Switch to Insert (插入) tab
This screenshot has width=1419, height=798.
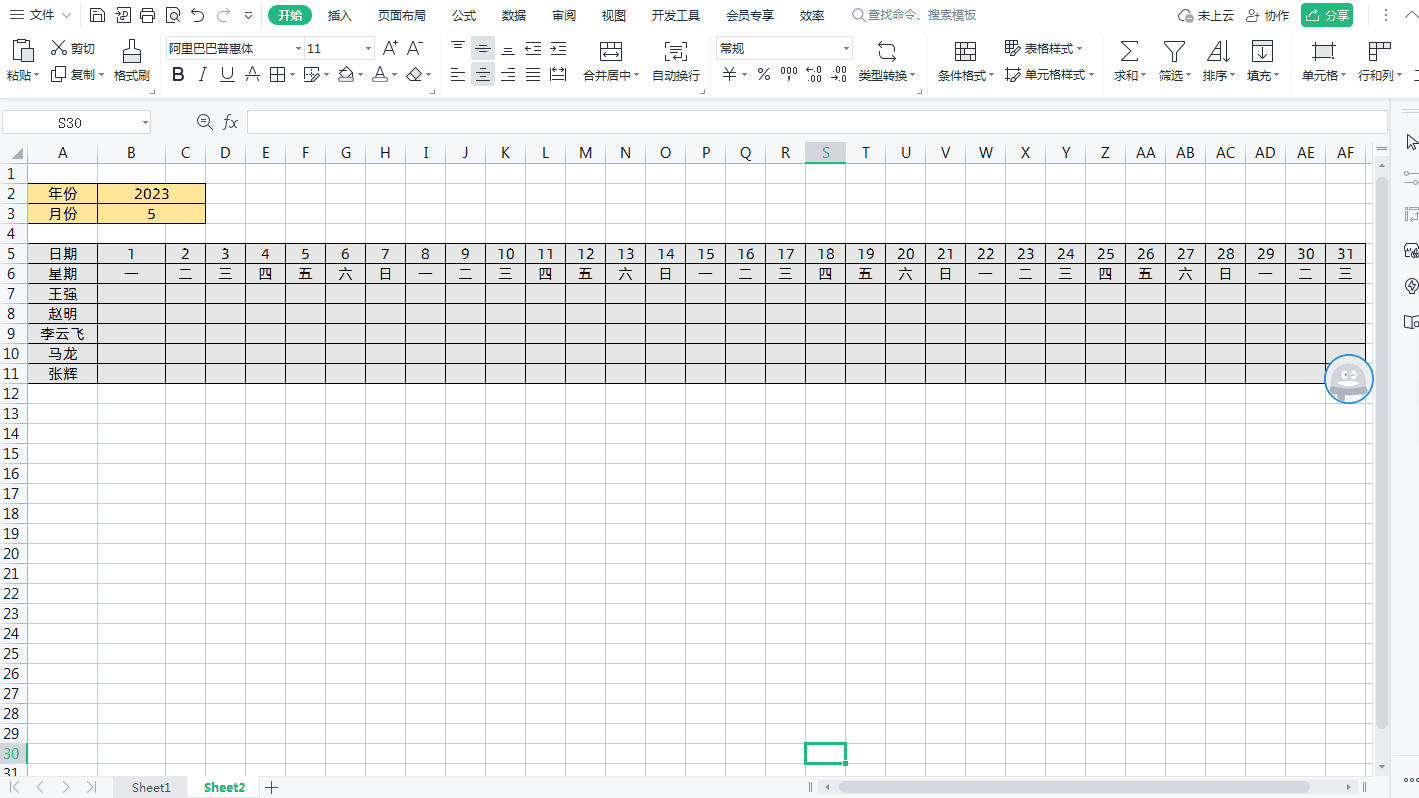pyautogui.click(x=340, y=15)
